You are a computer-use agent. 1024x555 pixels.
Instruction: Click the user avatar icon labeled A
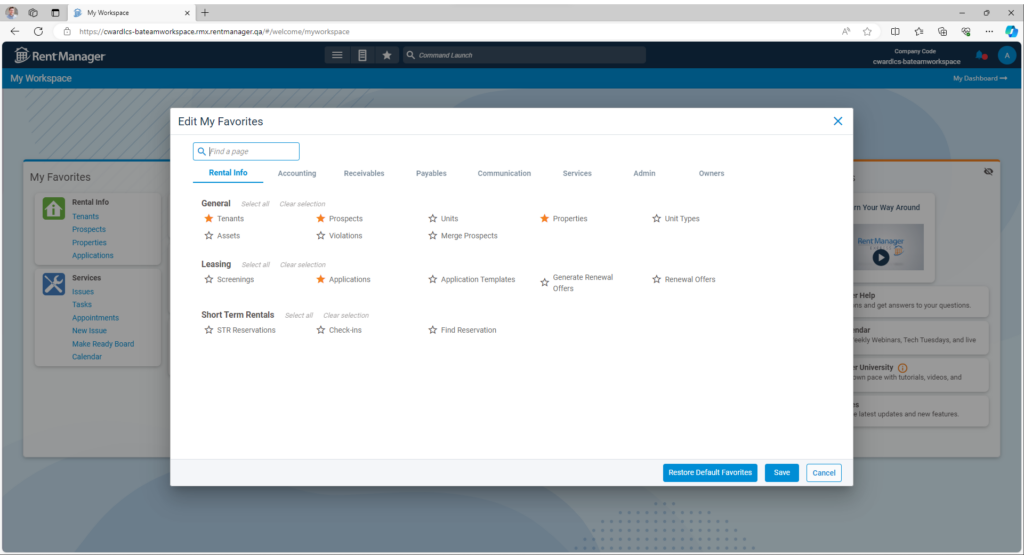point(1006,55)
